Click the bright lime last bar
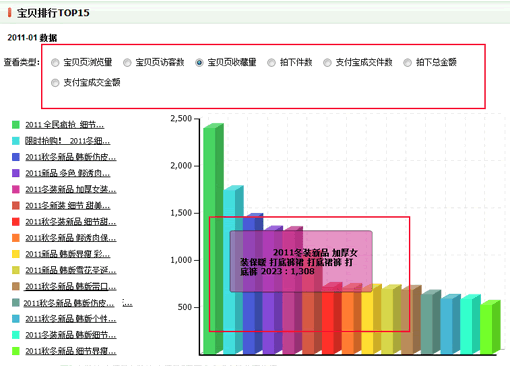 490,327
